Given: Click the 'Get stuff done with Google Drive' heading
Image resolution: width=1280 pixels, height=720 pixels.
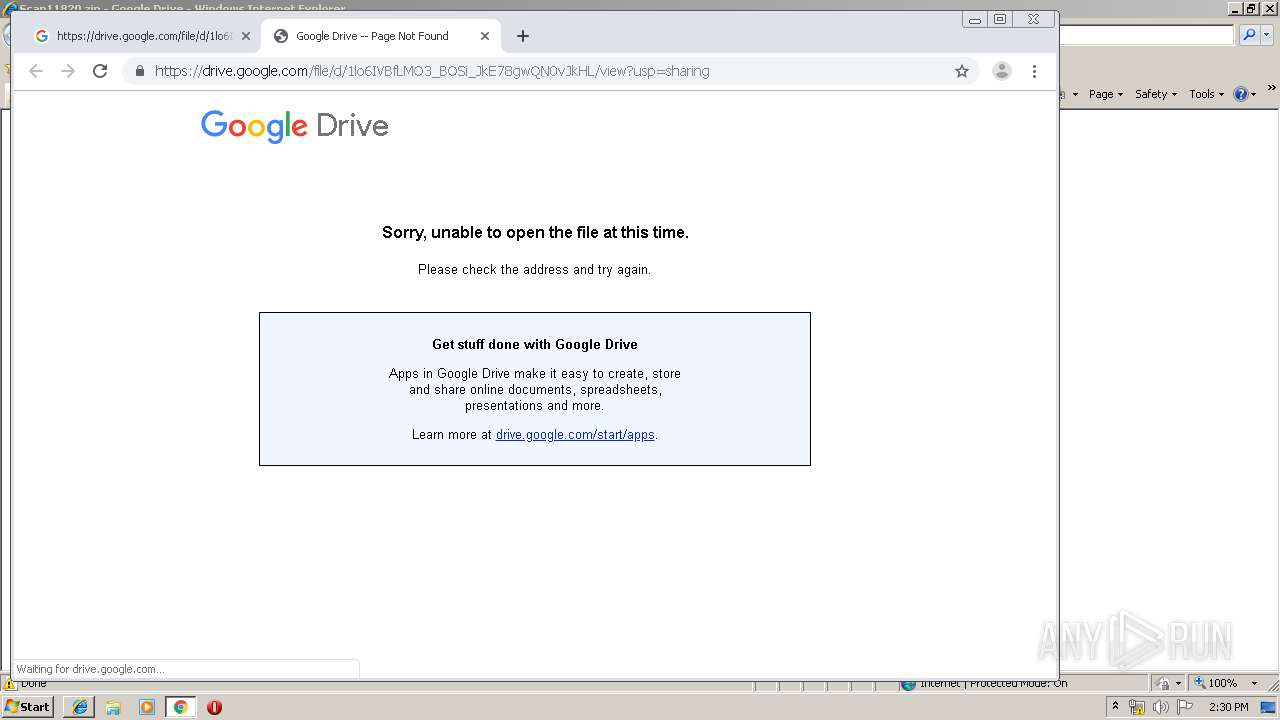Looking at the screenshot, I should (535, 344).
